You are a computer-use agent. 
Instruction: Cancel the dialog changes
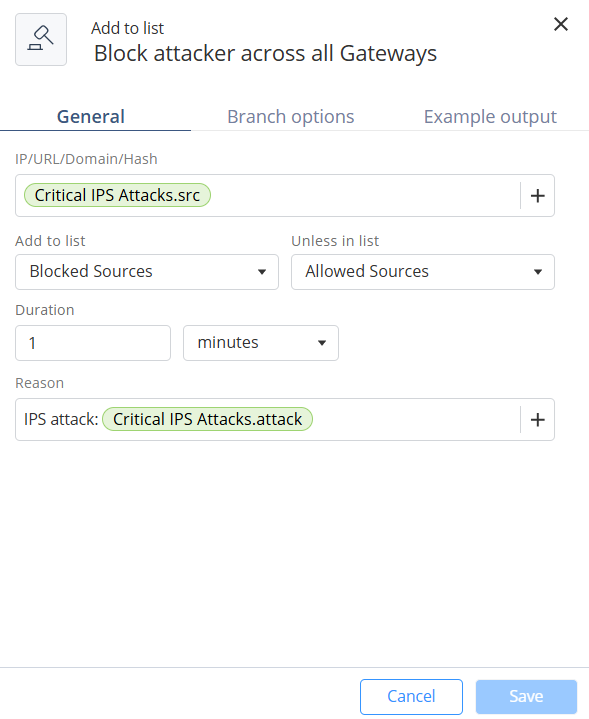click(x=411, y=697)
